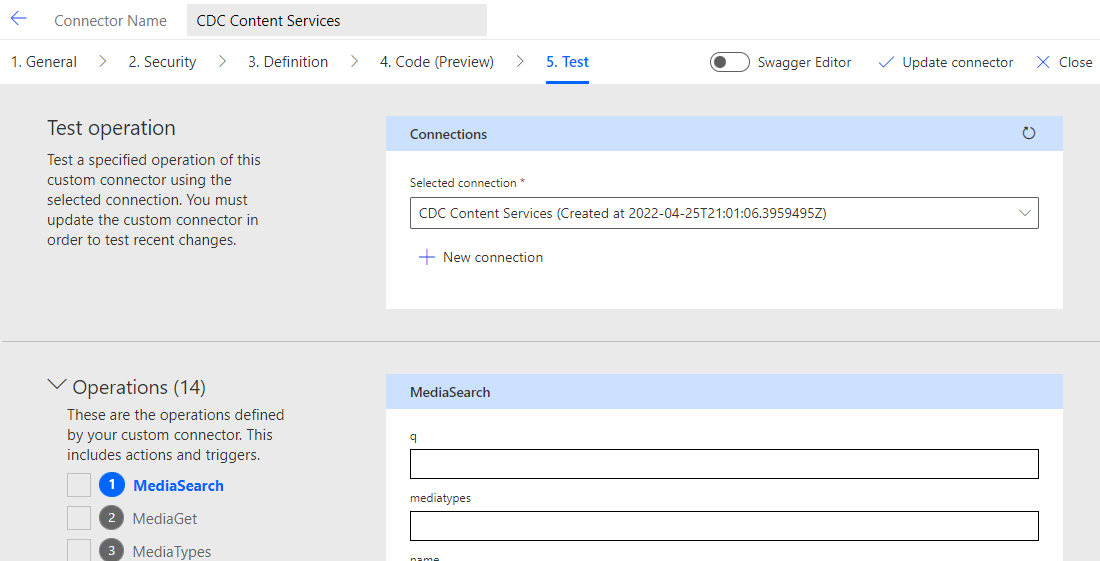Click the Connections panel header

[724, 134]
